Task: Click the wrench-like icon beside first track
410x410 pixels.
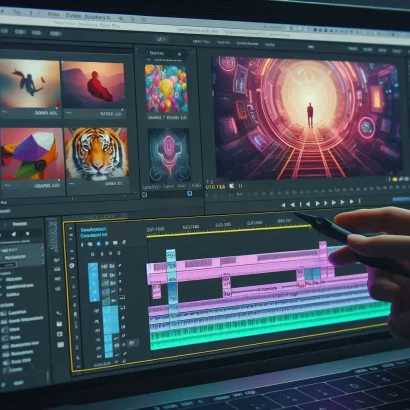Action: point(119,265)
